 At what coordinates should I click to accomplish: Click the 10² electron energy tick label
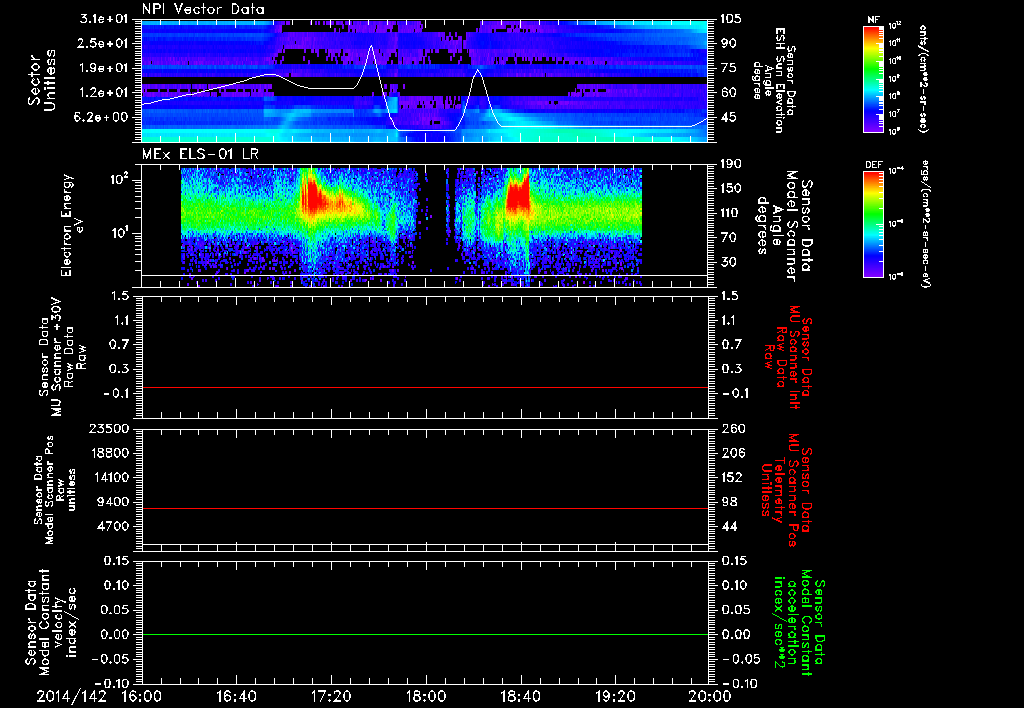coord(119,179)
